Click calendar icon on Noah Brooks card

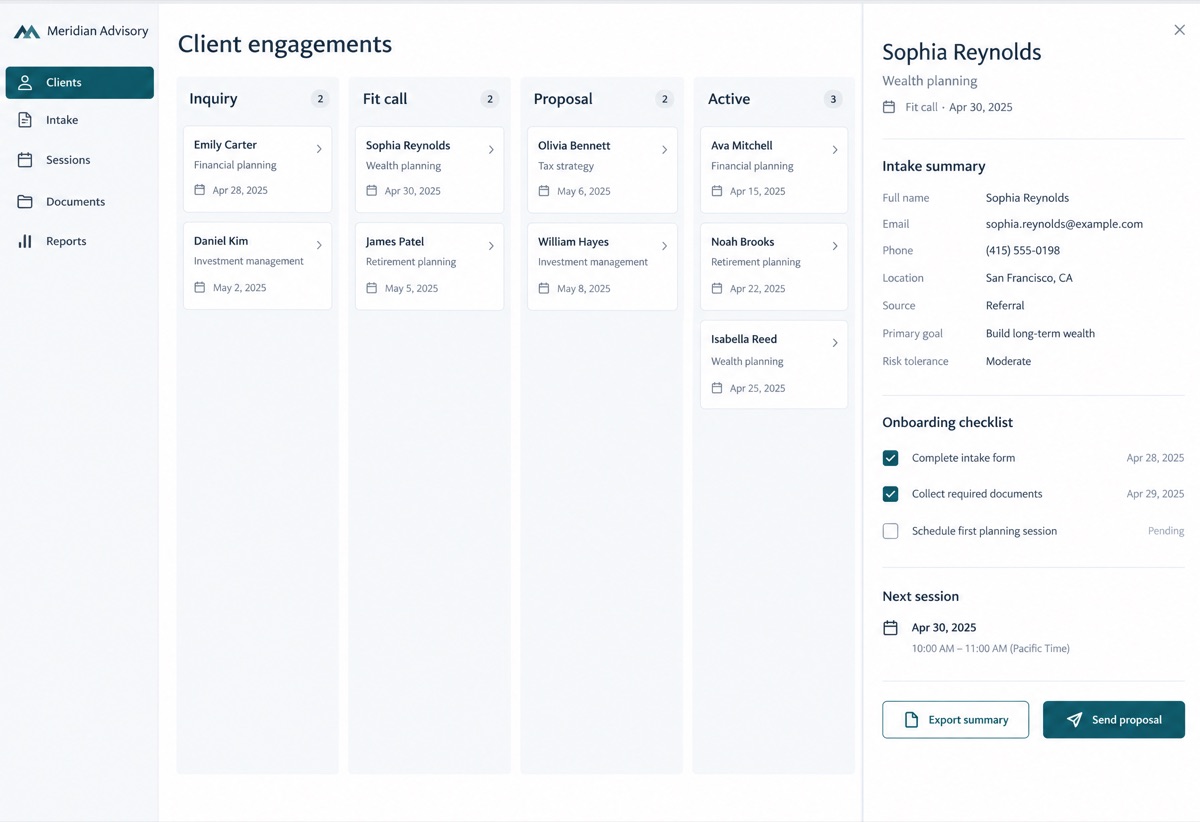coord(717,288)
